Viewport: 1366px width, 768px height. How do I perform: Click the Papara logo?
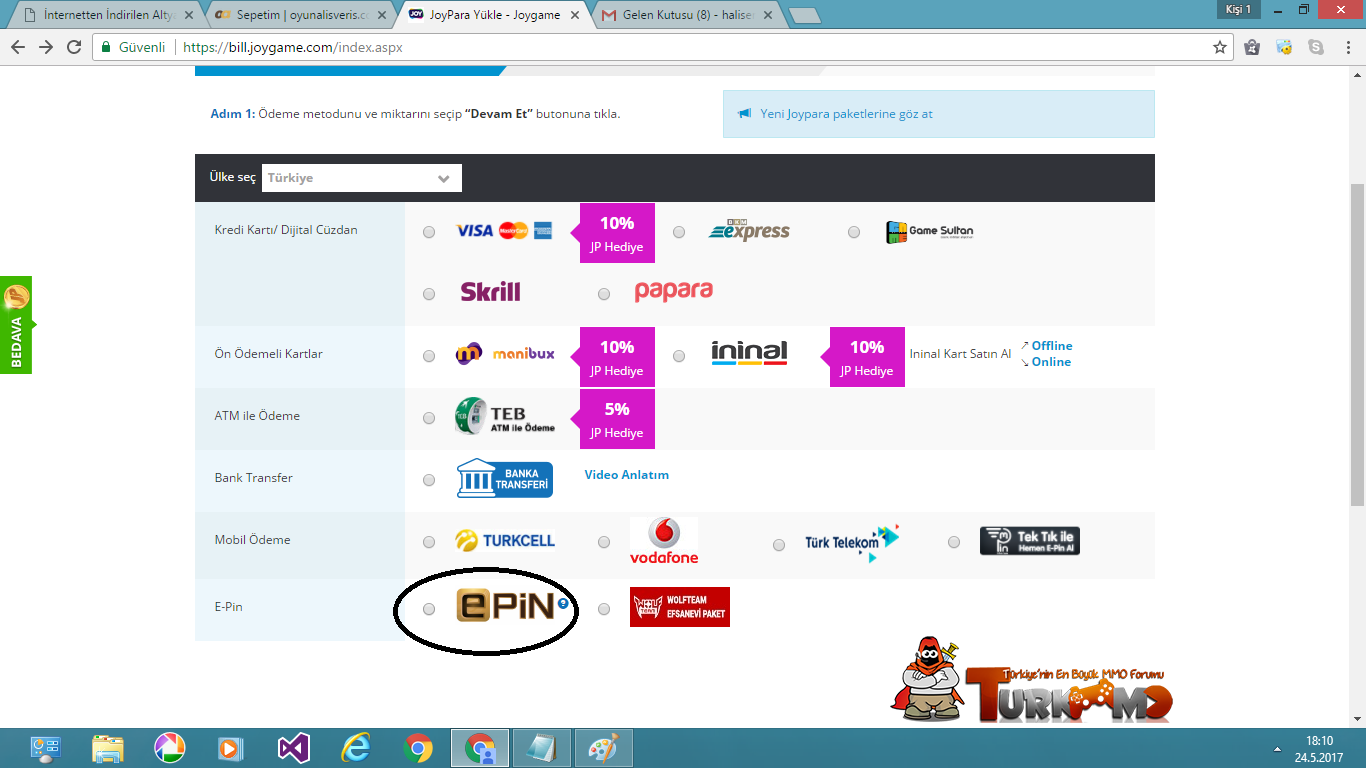coord(673,291)
